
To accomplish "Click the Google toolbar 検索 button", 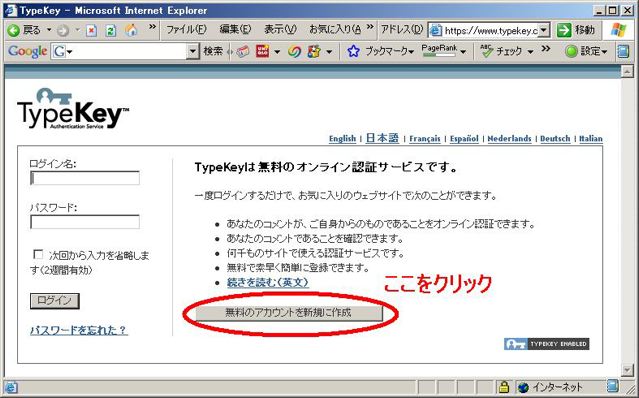I will click(213, 51).
